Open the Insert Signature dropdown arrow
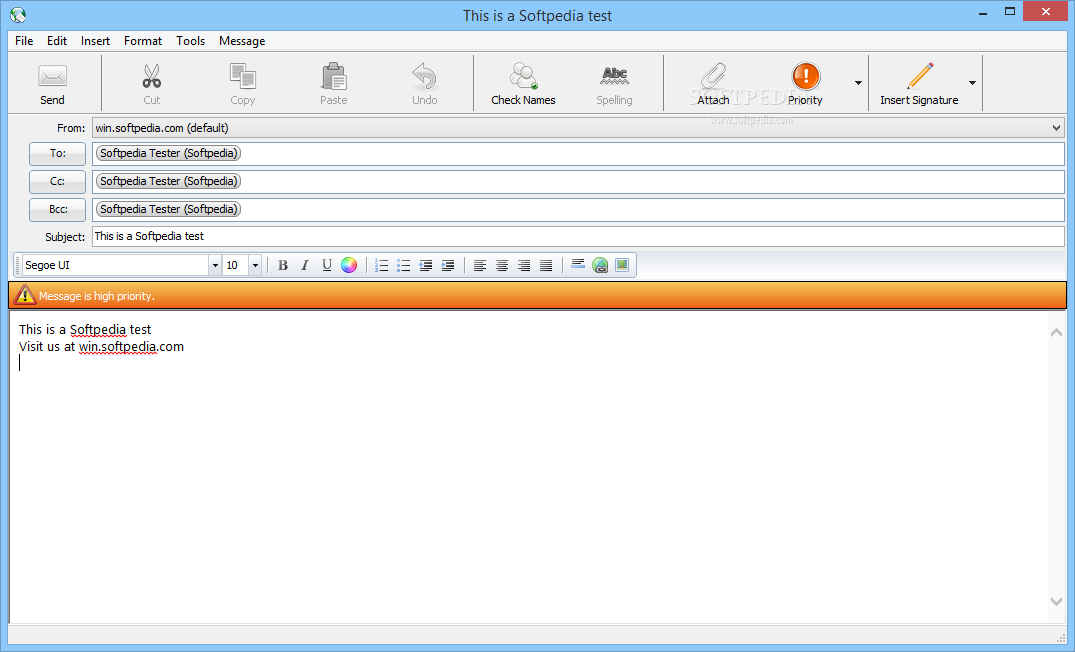The width and height of the screenshot is (1075, 652). click(x=972, y=83)
